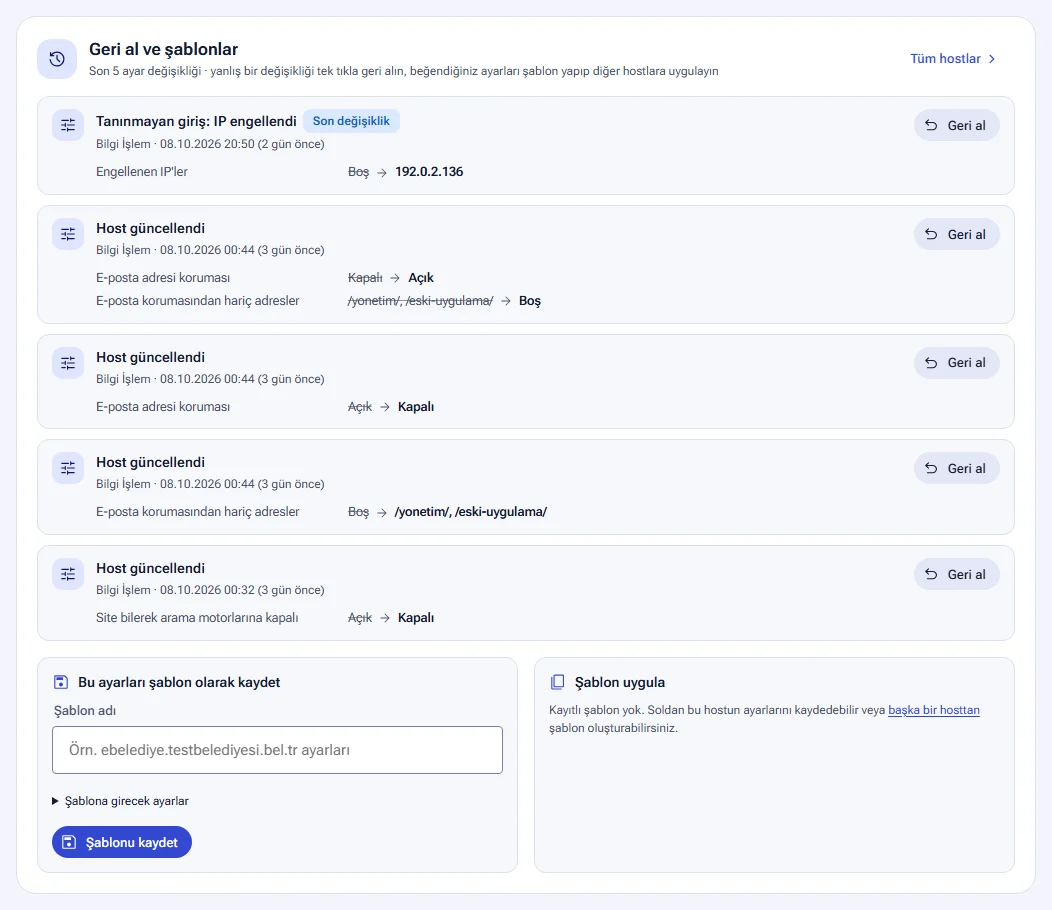The height and width of the screenshot is (910, 1052).
Task: Click the subtitle starting "Son 5 ayar değişikliği"
Action: pos(404,71)
